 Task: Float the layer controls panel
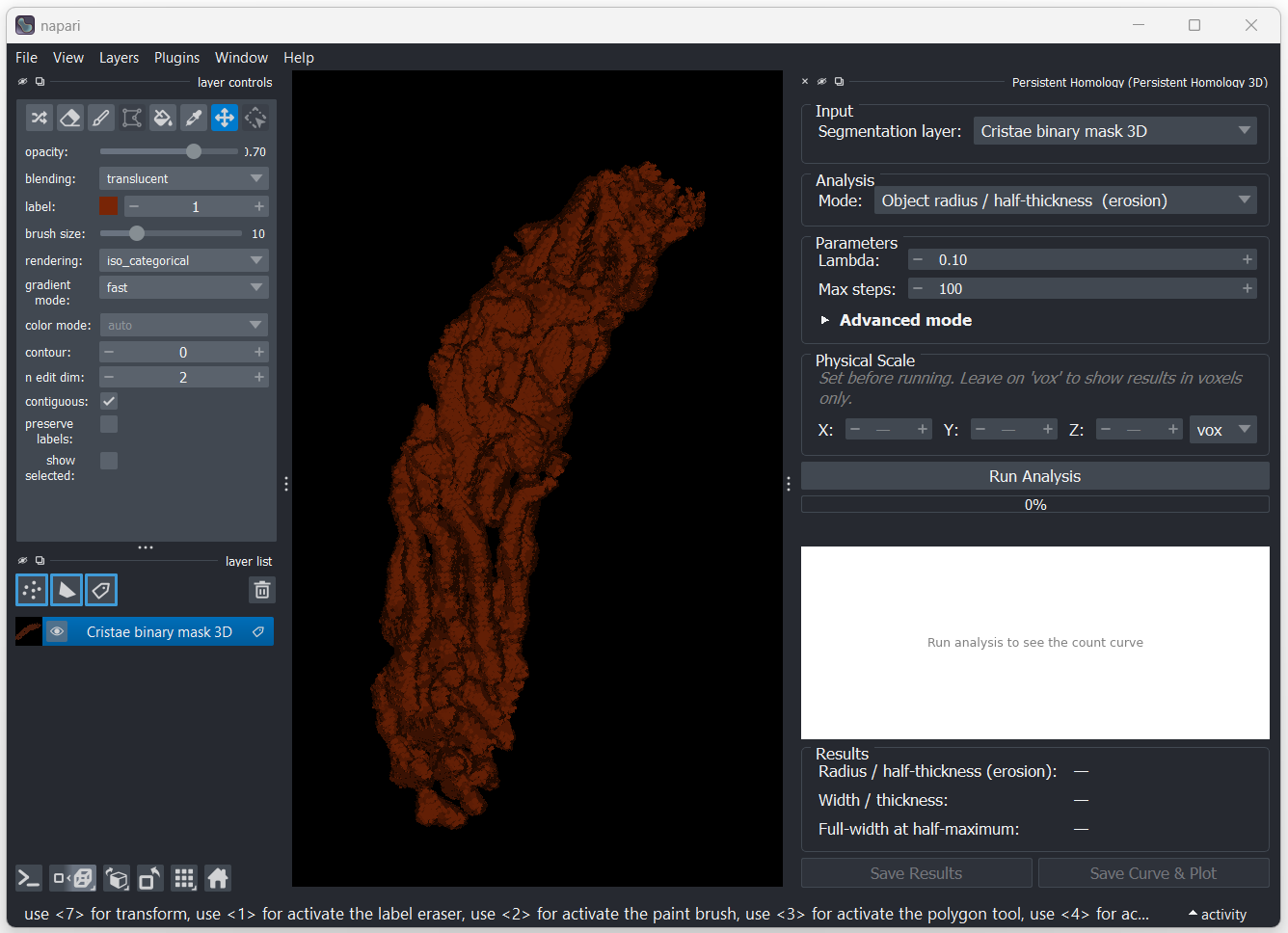(40, 82)
